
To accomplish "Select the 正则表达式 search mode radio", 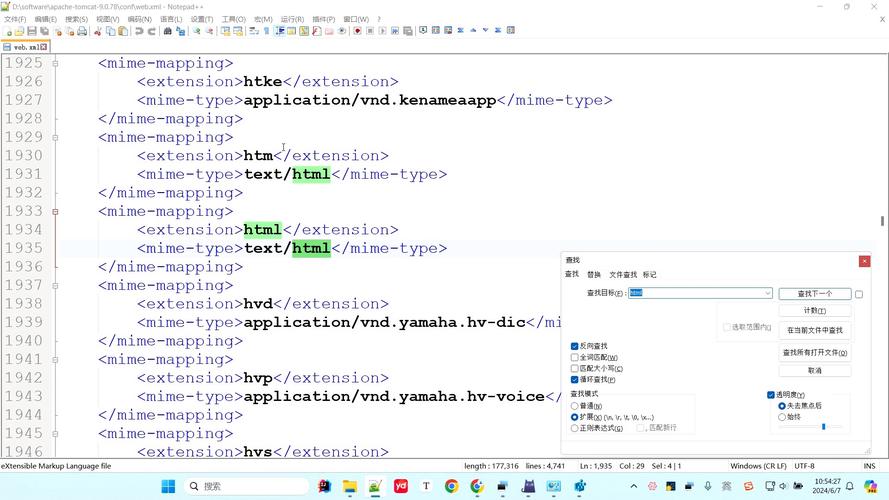I will [574, 428].
